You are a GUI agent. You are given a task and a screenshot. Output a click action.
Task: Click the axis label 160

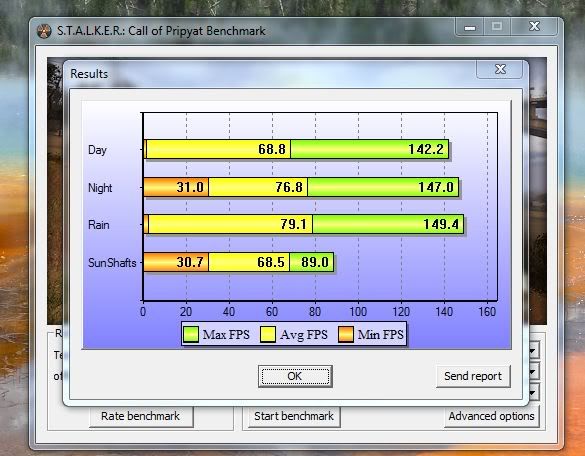(x=487, y=312)
